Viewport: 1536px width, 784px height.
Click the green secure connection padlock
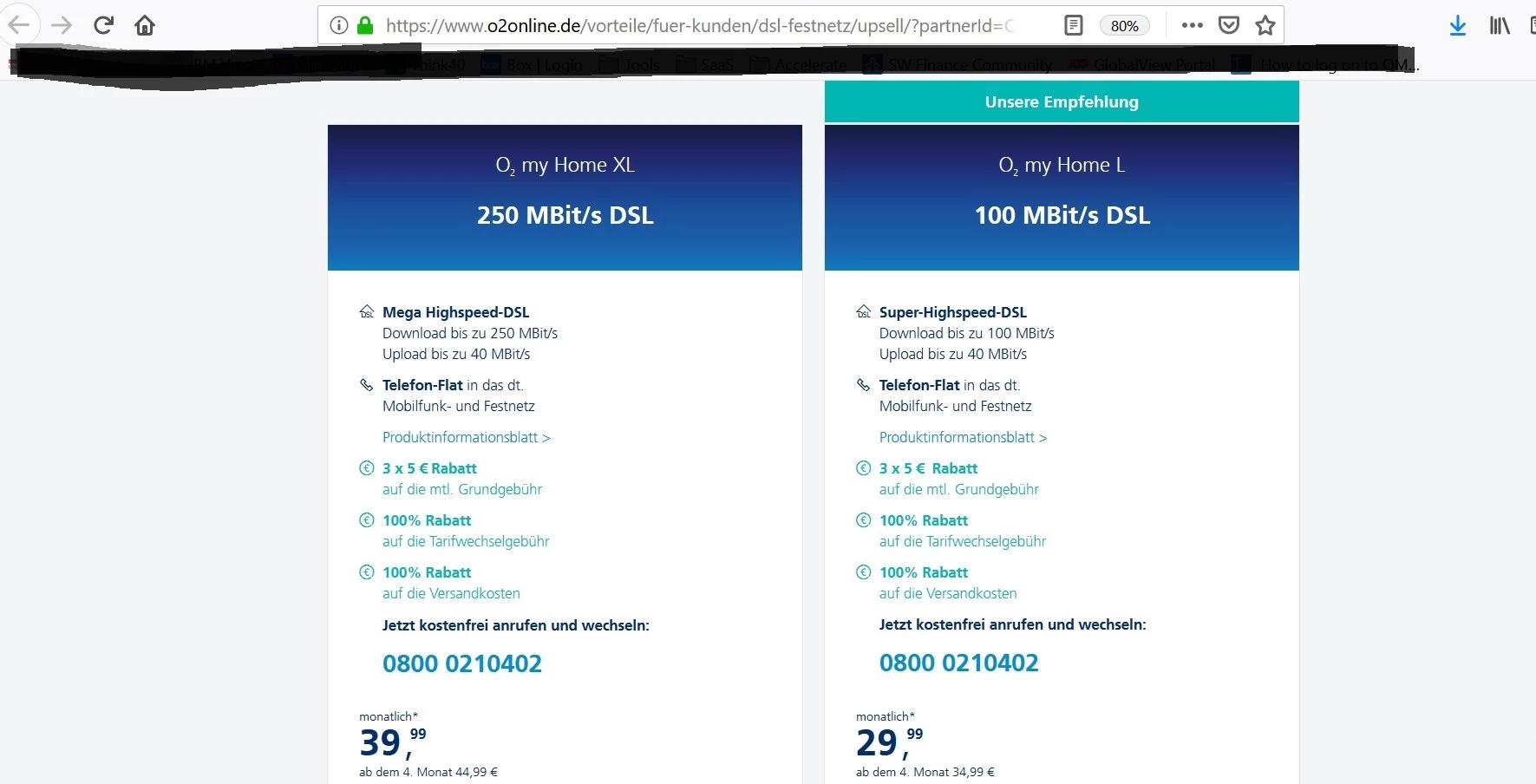tap(365, 25)
